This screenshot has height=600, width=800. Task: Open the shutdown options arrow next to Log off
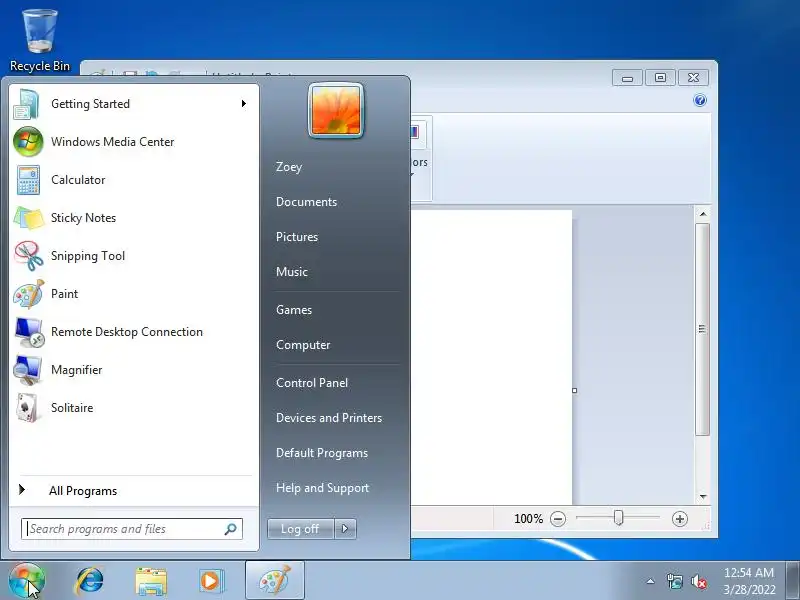(x=345, y=529)
